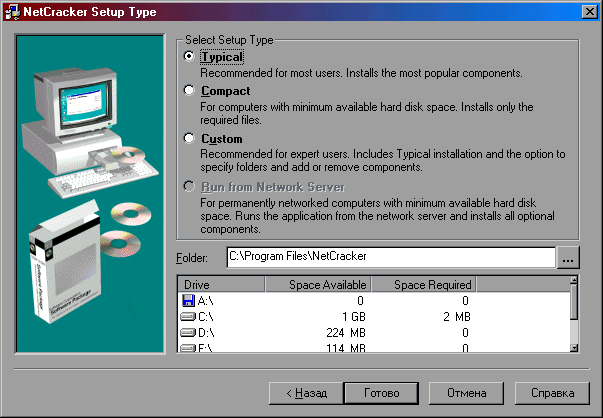Image resolution: width=603 pixels, height=418 pixels.
Task: Click the hard drive icon for C:\
Action: [188, 316]
